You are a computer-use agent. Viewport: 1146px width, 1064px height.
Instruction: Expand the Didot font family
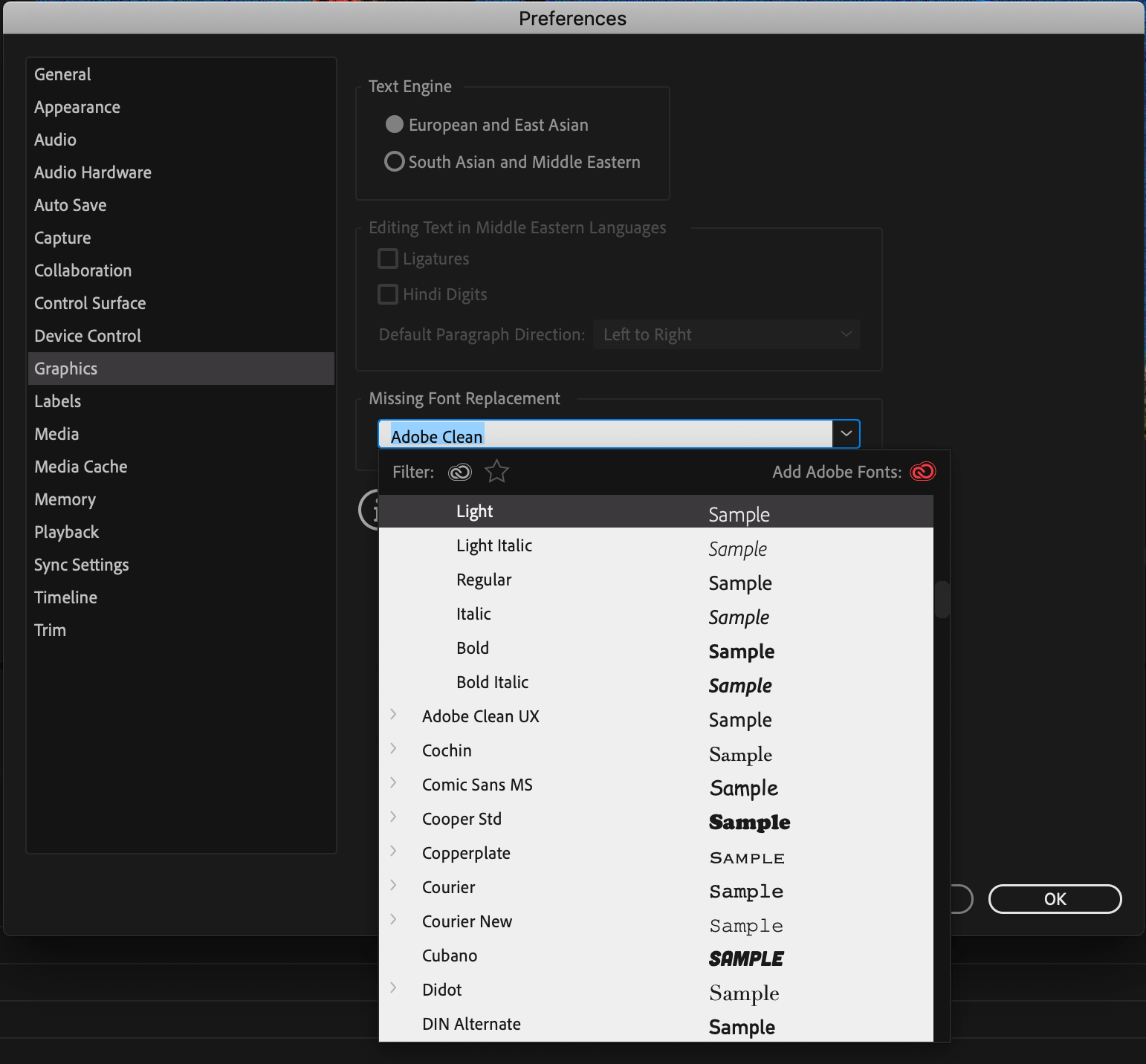click(393, 988)
